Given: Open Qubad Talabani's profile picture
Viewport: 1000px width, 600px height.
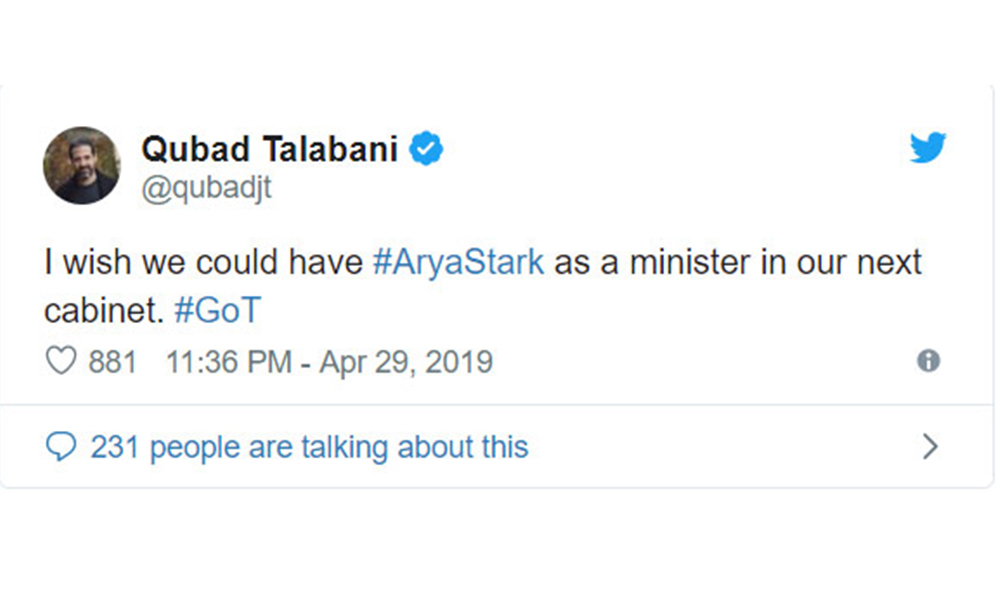Looking at the screenshot, I should 81,165.
